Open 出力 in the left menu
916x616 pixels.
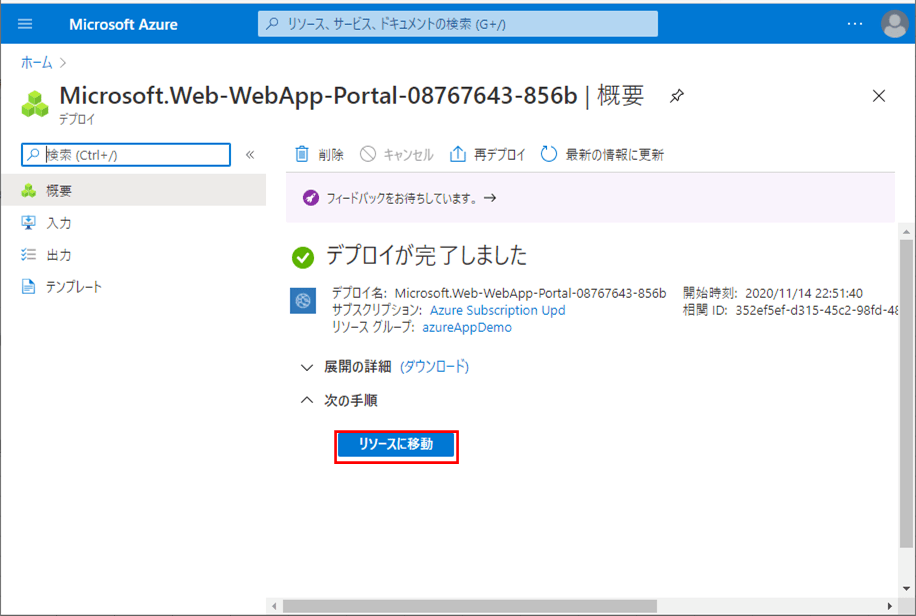[x=59, y=255]
